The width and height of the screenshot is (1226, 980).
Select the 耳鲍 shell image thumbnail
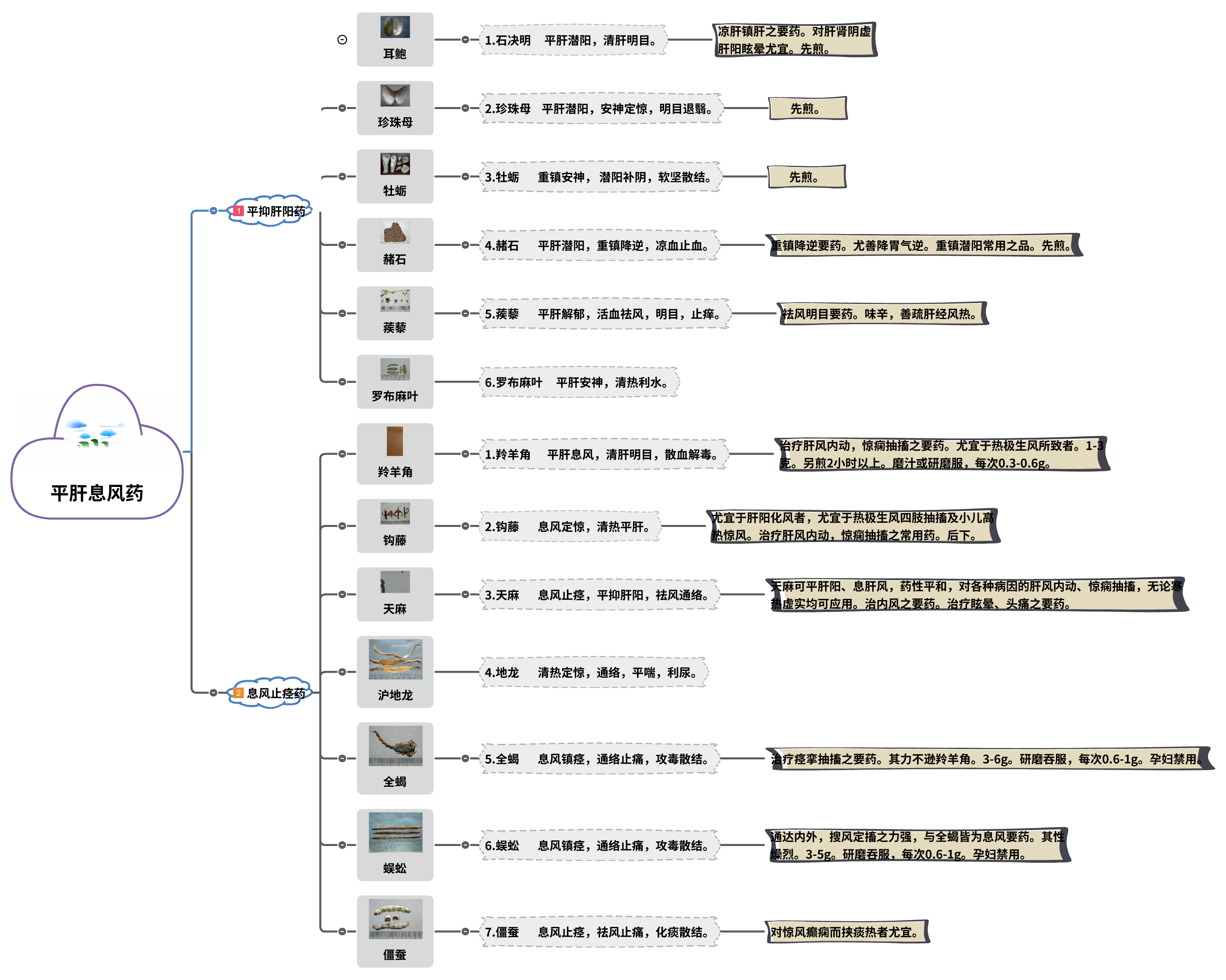coord(395,27)
